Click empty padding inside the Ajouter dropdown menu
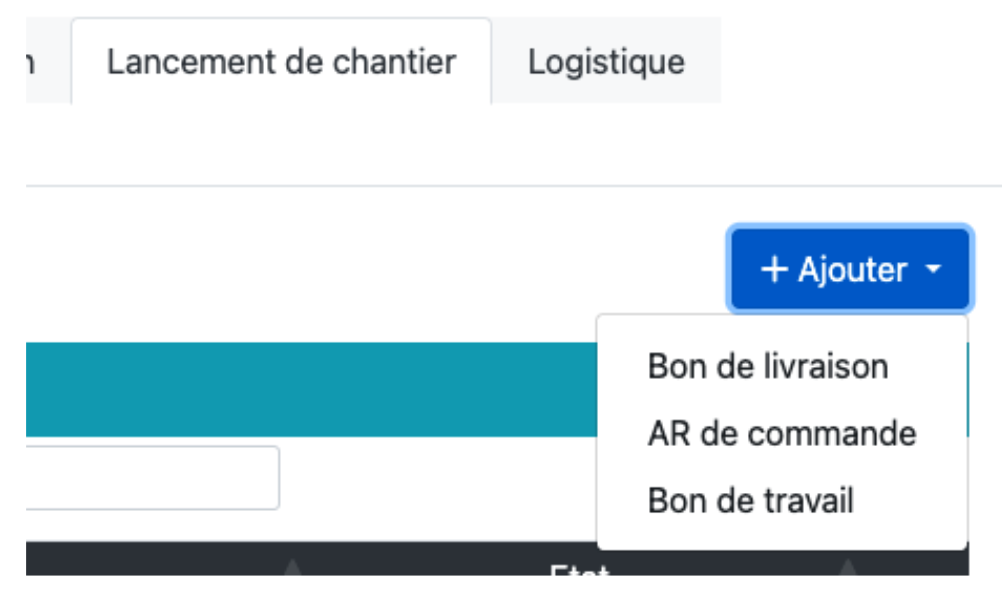The height and width of the screenshot is (598, 1002). tap(930, 530)
